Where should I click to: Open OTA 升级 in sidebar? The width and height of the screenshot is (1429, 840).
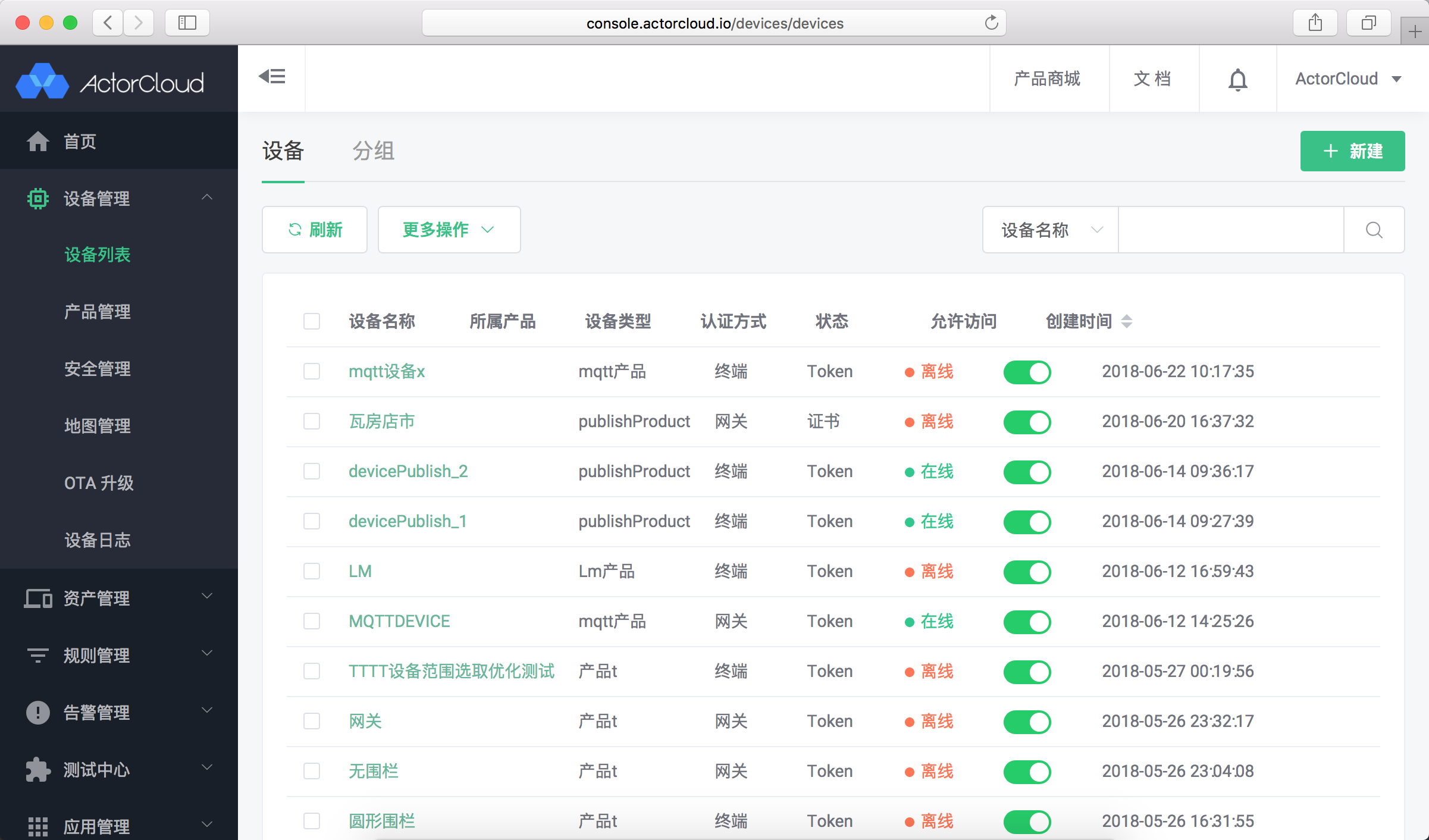(x=99, y=483)
